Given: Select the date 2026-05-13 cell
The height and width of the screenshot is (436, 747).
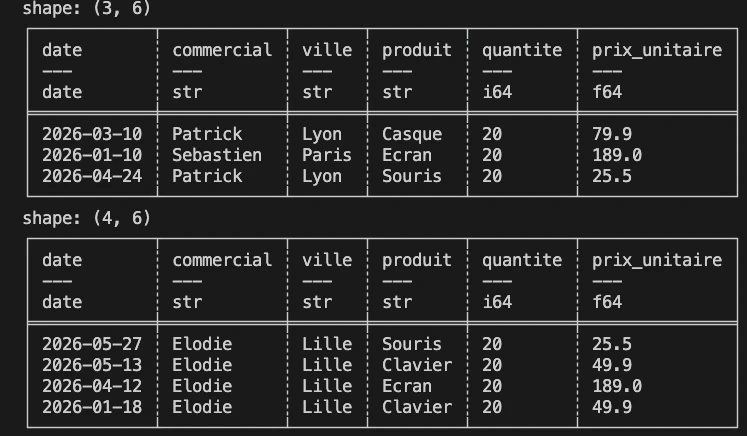Looking at the screenshot, I should pos(92,365).
